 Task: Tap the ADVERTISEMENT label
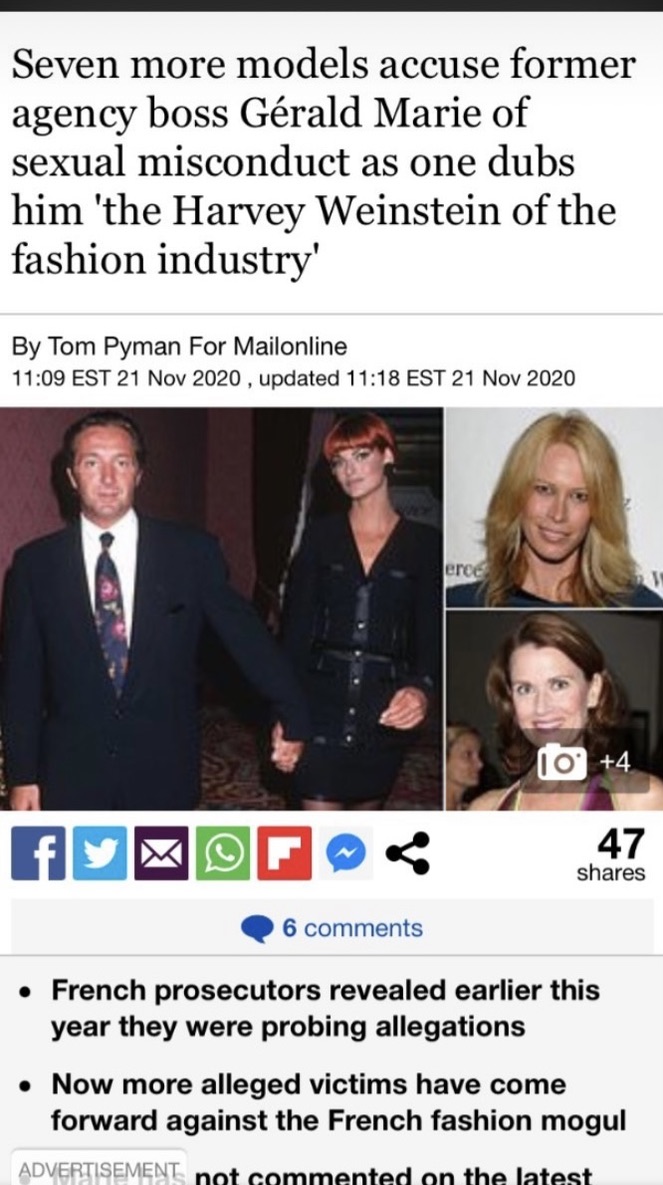pyautogui.click(x=98, y=1168)
